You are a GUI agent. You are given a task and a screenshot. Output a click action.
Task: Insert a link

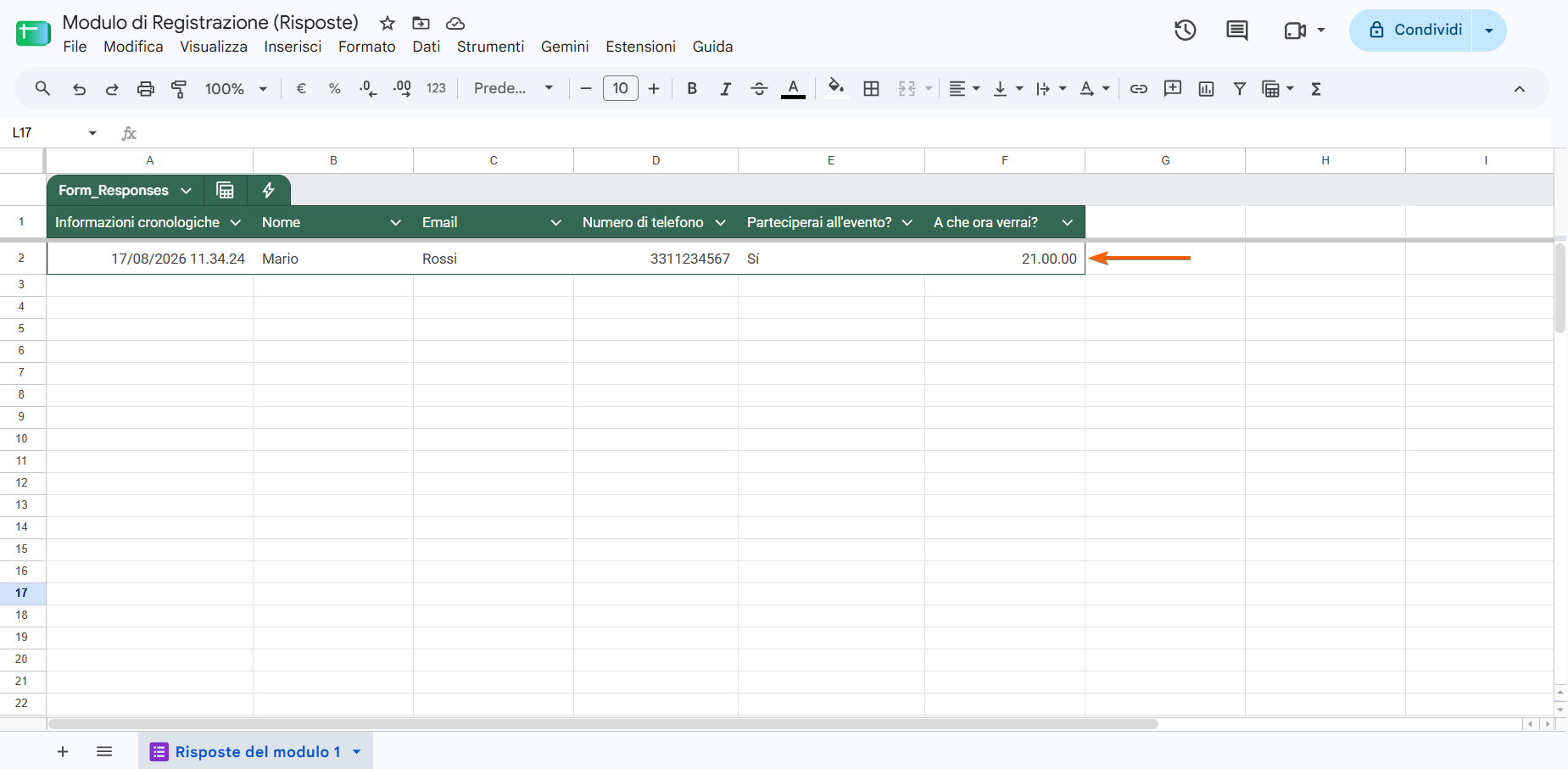pyautogui.click(x=1139, y=88)
